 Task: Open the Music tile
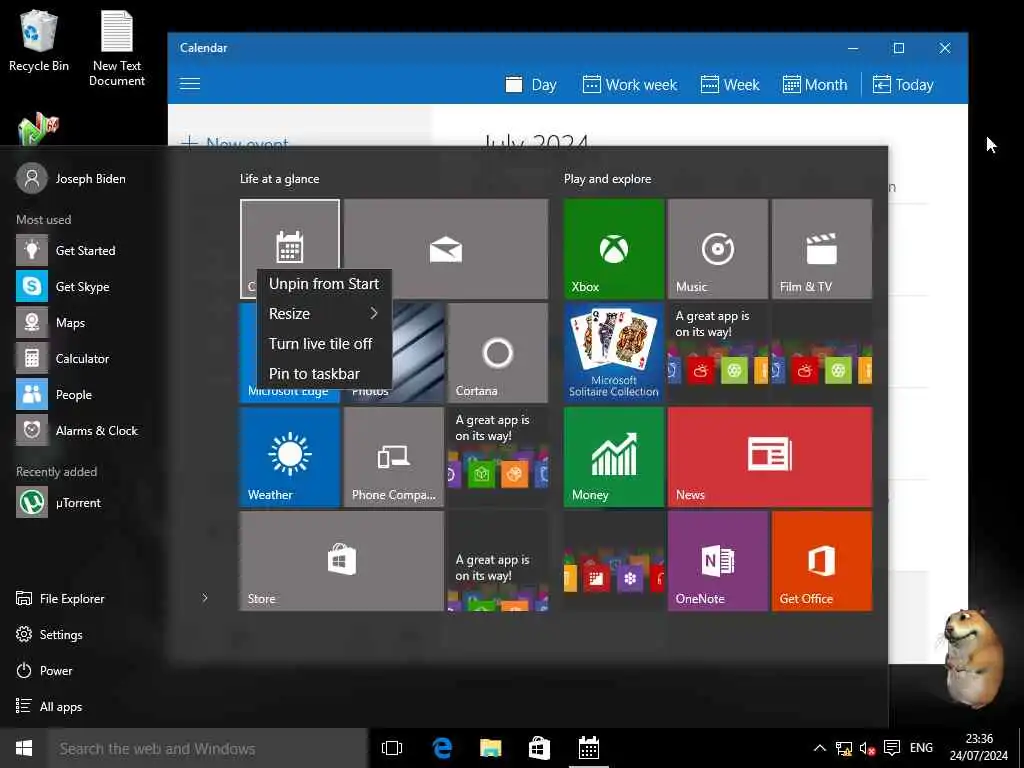[718, 249]
